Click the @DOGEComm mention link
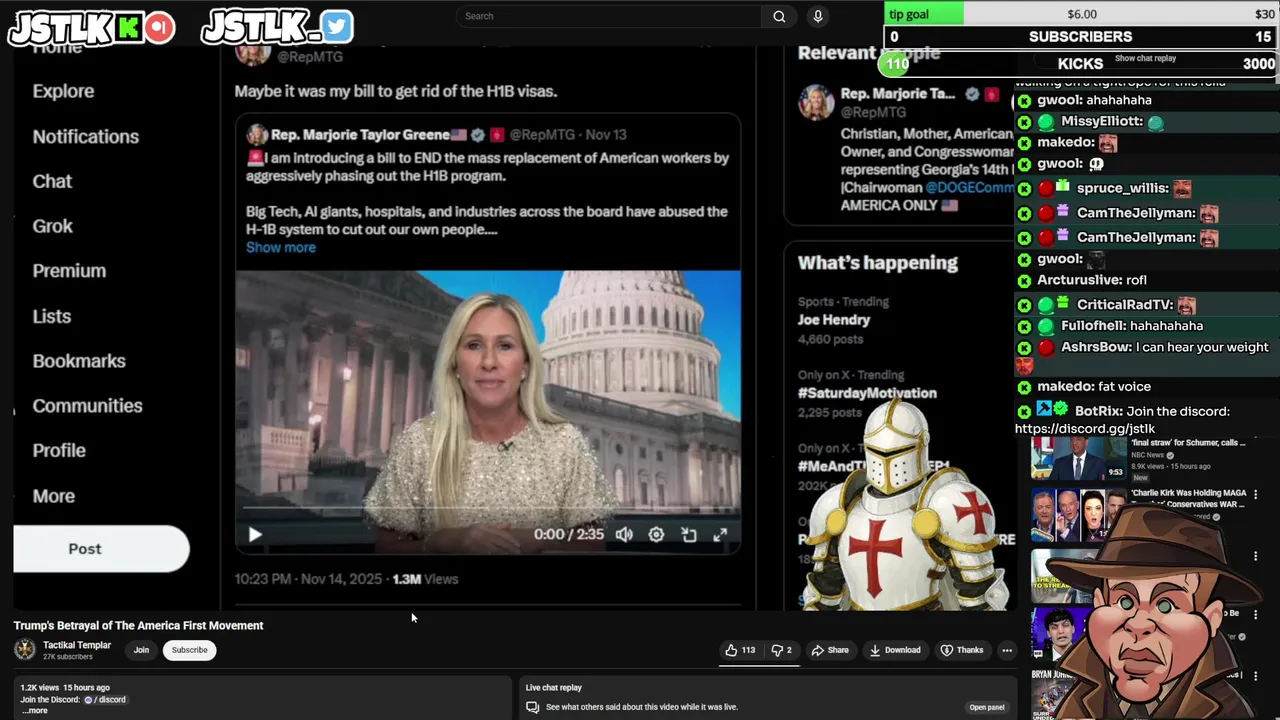The image size is (1280, 720). (969, 187)
